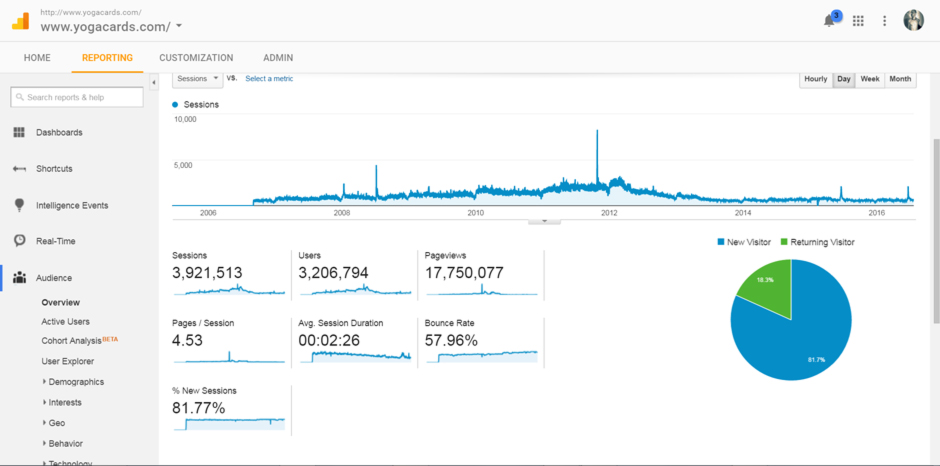Click the Intelligence Events lightbulb icon
Screen dimensions: 940x466
pyautogui.click(x=19, y=205)
